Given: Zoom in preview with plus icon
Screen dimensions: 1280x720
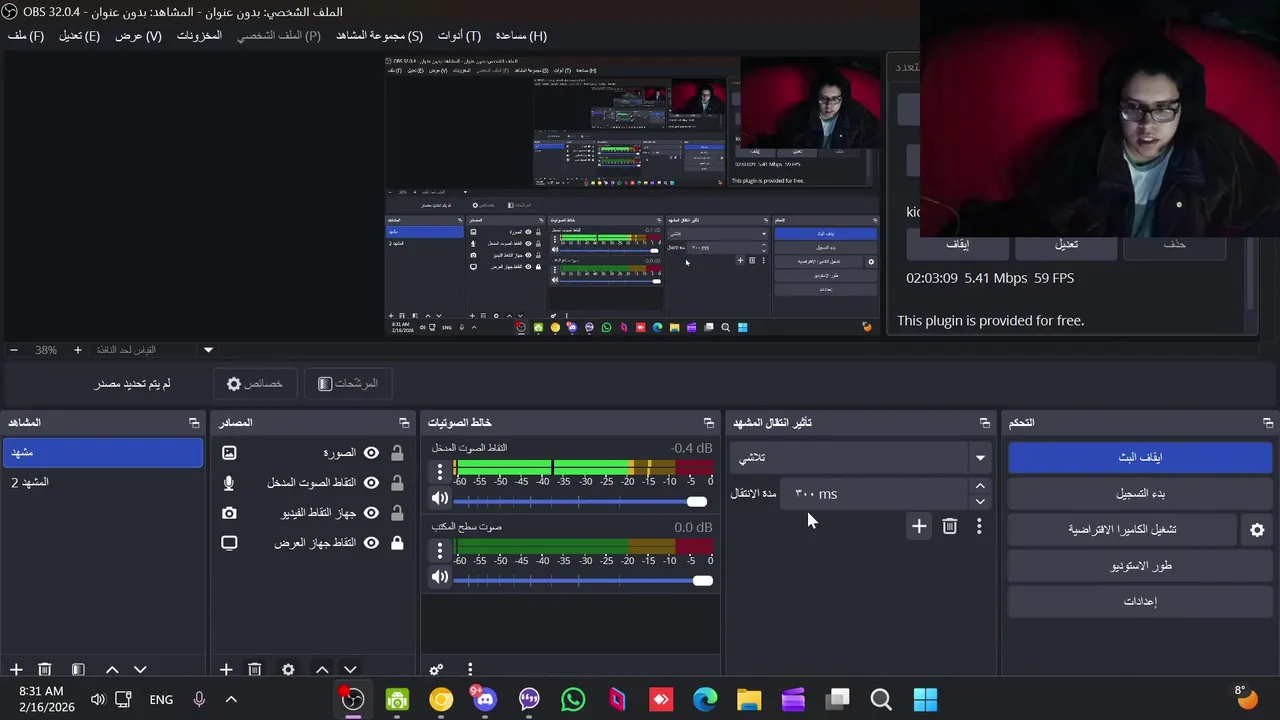Looking at the screenshot, I should click(77, 350).
